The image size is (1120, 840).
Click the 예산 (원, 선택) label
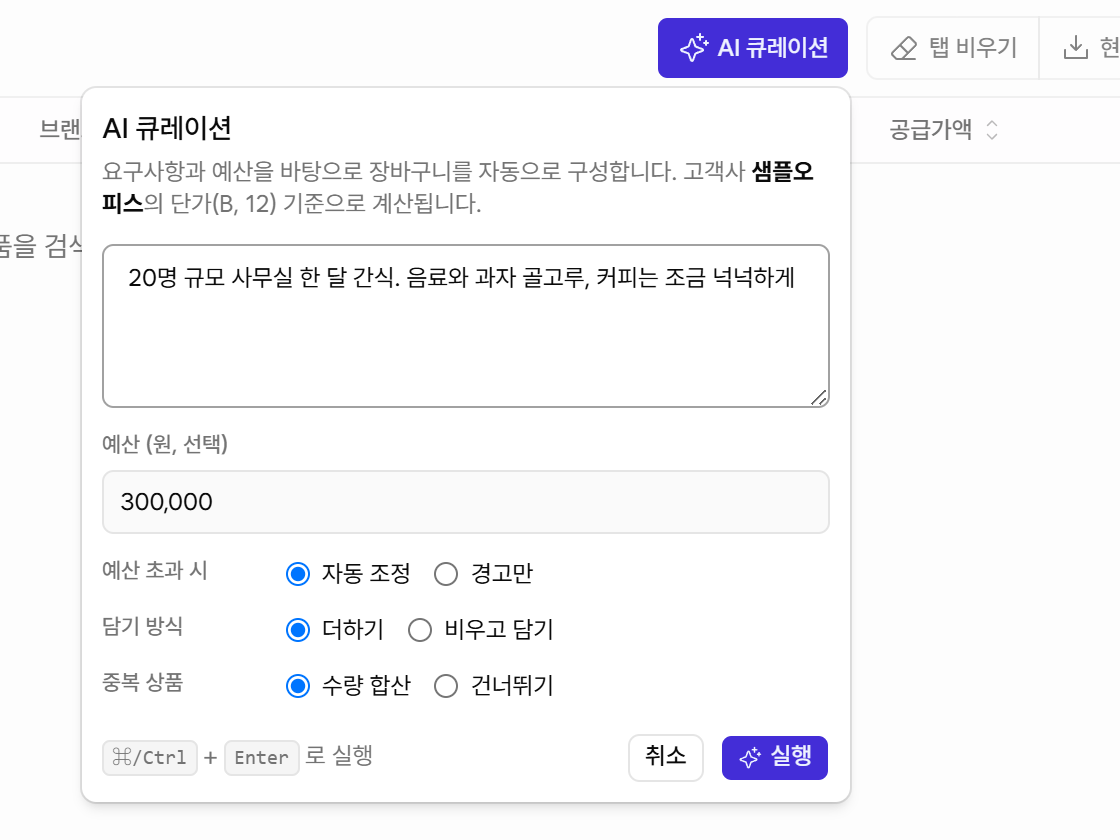point(165,444)
